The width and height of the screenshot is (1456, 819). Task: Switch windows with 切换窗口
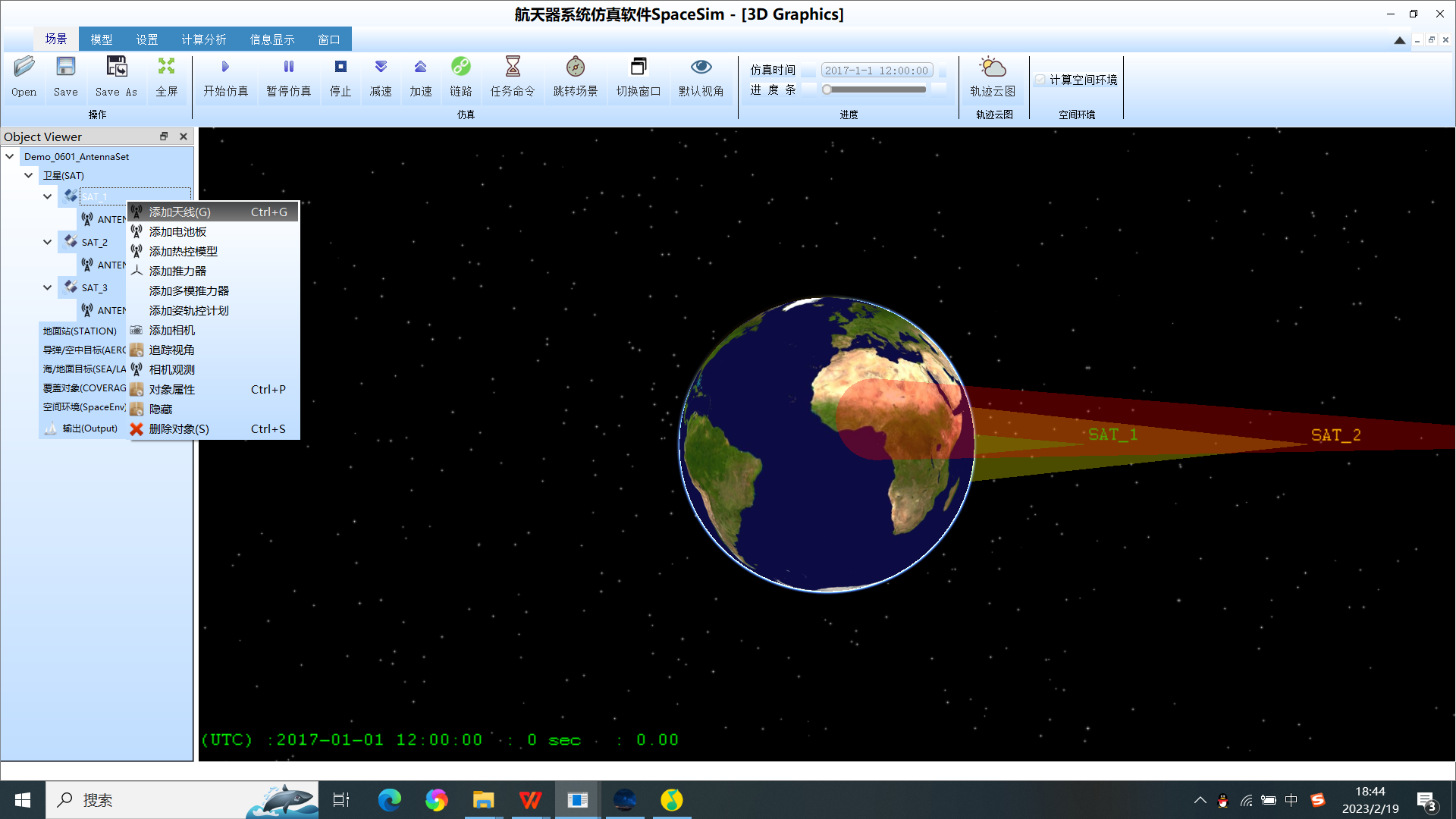639,76
